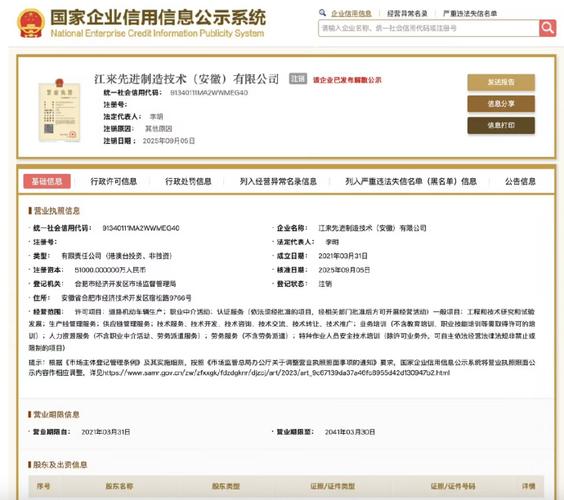Click the 国家企业信用信息公示系统 site title

pos(158,18)
